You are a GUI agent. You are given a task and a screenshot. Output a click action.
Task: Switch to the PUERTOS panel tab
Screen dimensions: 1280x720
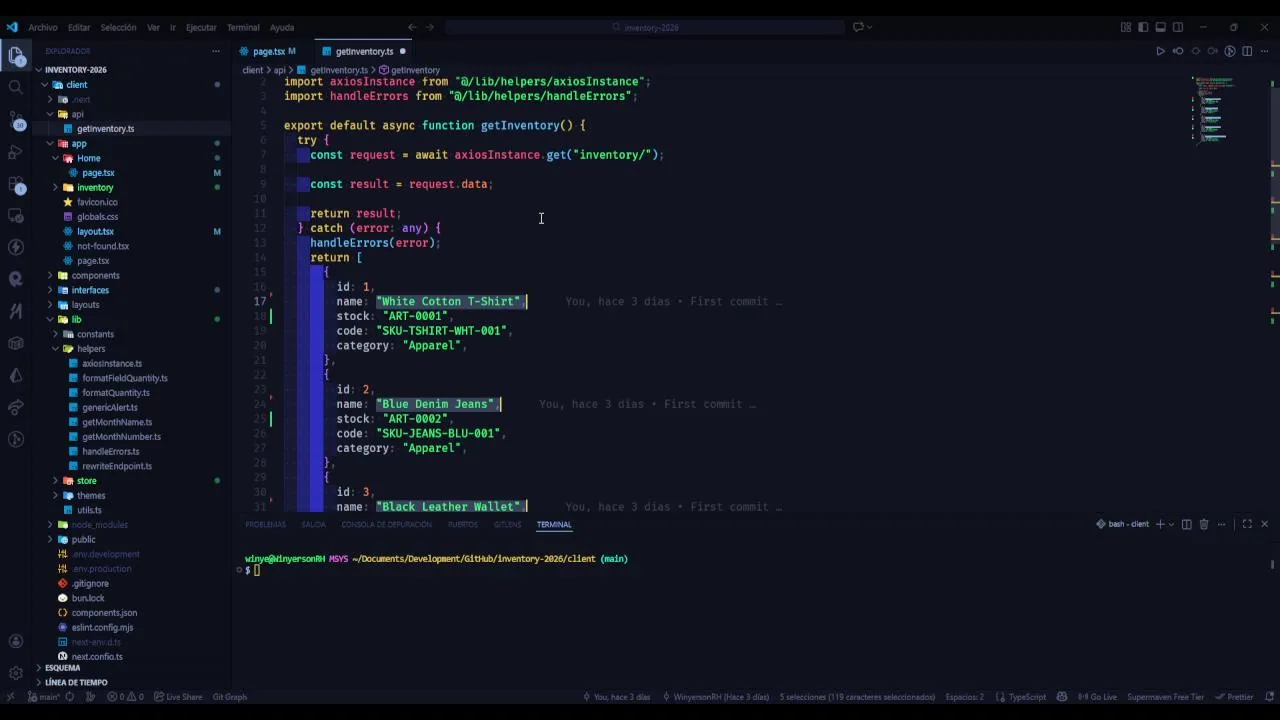click(x=463, y=525)
